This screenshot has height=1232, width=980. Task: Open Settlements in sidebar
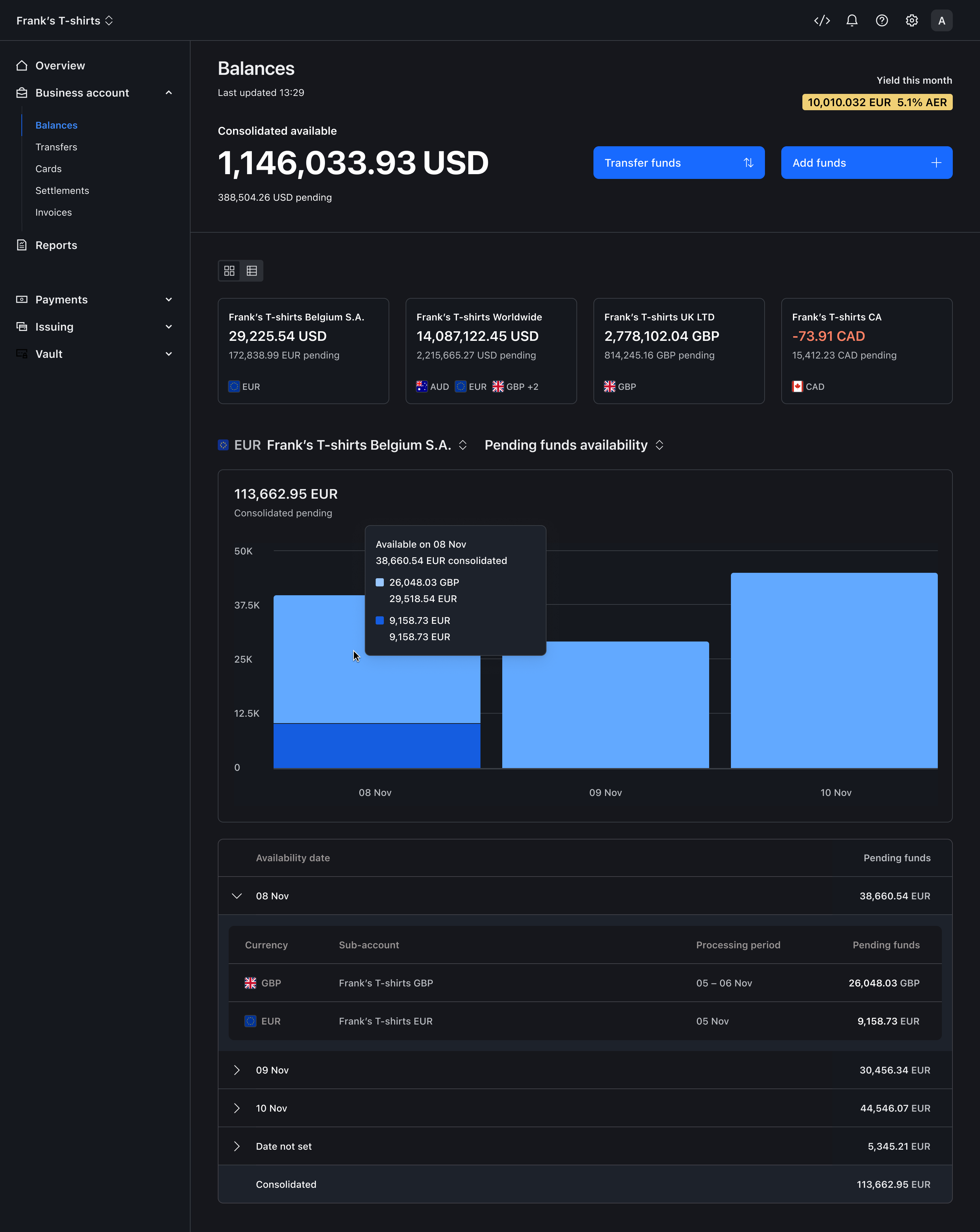point(62,190)
